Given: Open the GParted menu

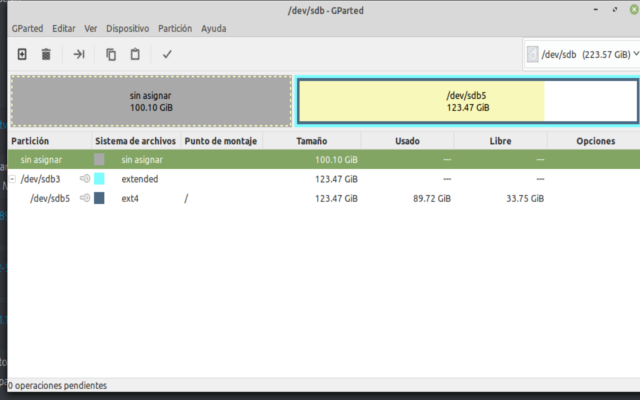Looking at the screenshot, I should click(x=27, y=29).
